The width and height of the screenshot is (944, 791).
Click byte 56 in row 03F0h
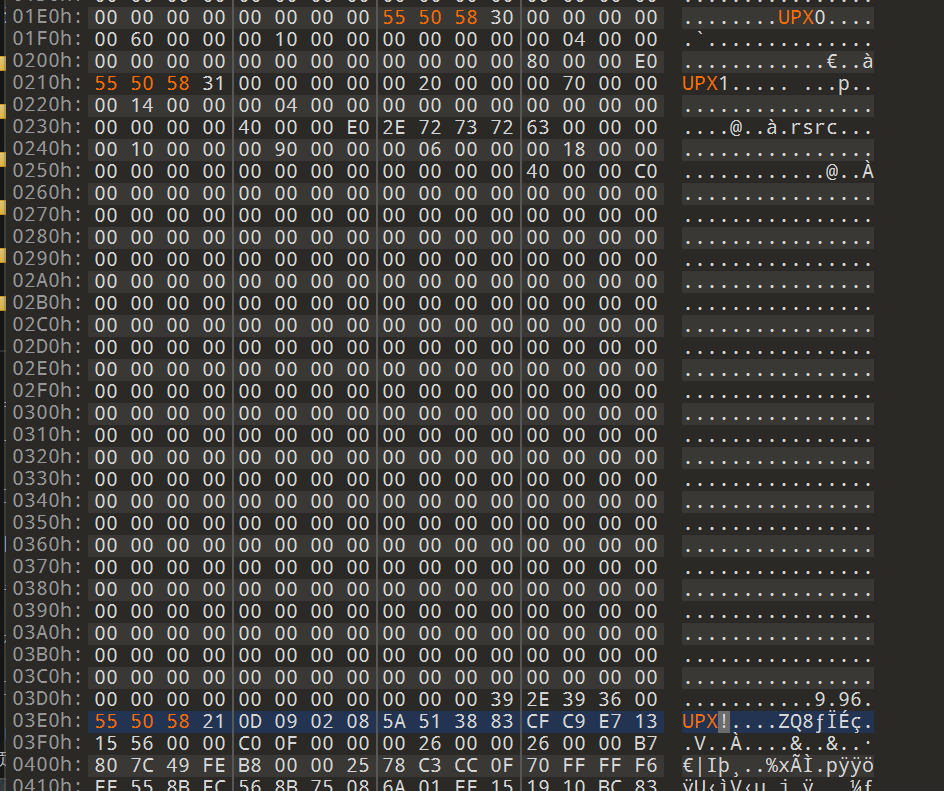(x=142, y=743)
